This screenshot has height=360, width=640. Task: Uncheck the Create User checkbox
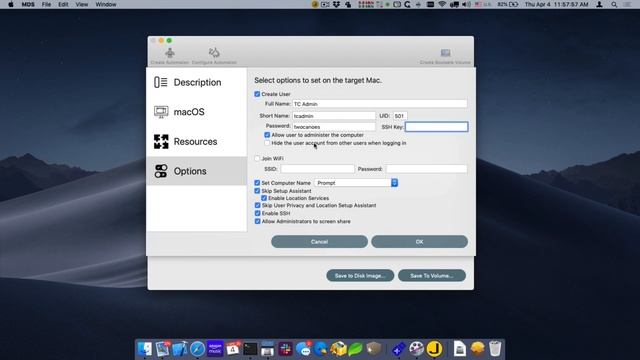click(x=257, y=94)
